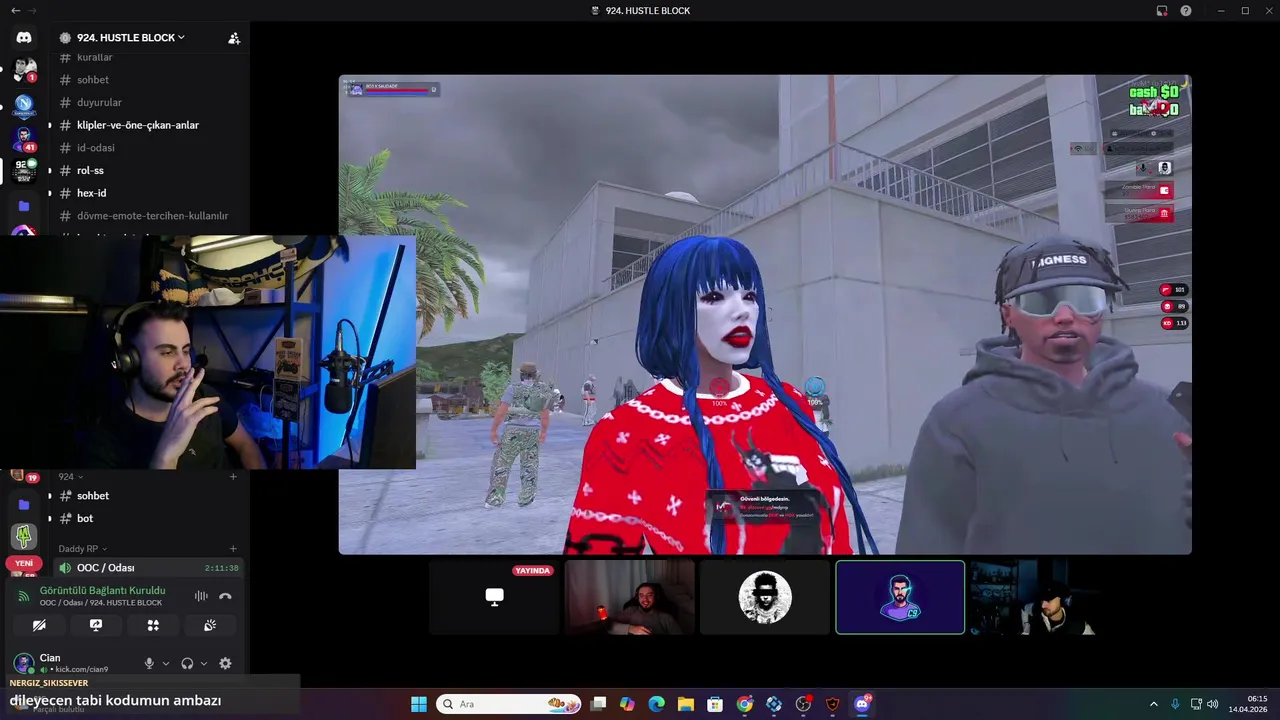Screen dimensions: 1280x720
Task: Open the green graffiti server icon
Action: pos(24,536)
